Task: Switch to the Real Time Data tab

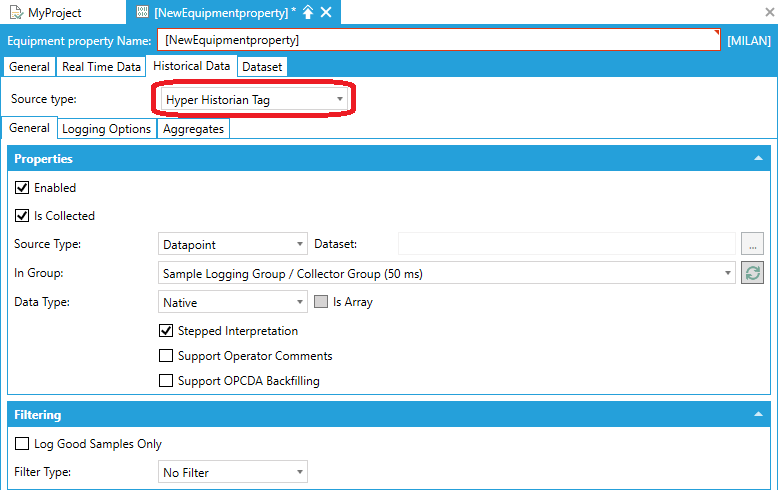Action: pyautogui.click(x=101, y=67)
